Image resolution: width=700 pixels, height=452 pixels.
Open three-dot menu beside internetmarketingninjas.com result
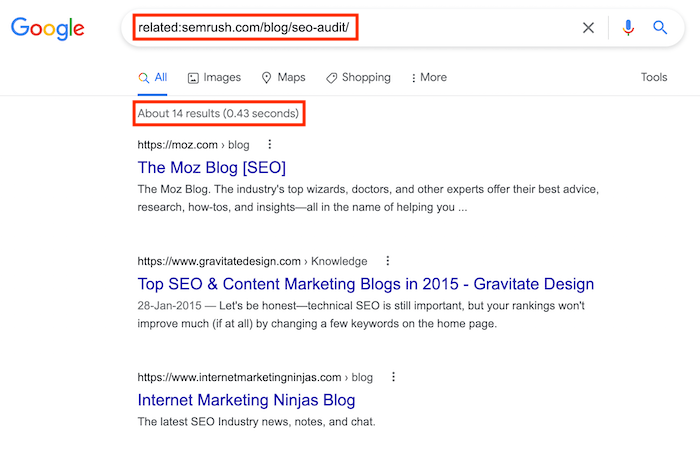tap(393, 377)
